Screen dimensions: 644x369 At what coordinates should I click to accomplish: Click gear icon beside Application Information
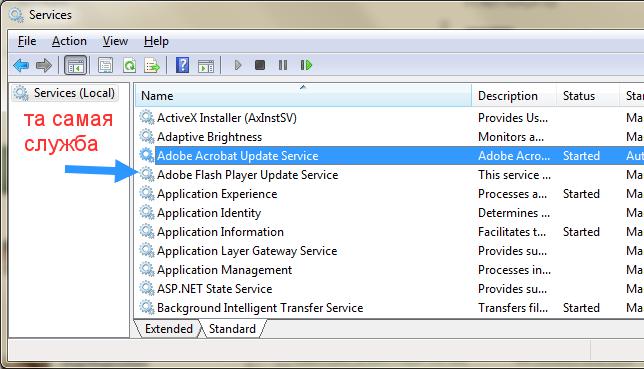tap(147, 231)
